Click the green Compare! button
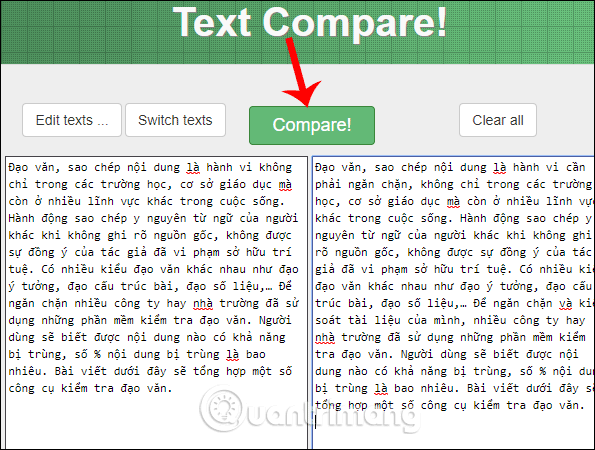The width and height of the screenshot is (595, 450). (x=312, y=125)
